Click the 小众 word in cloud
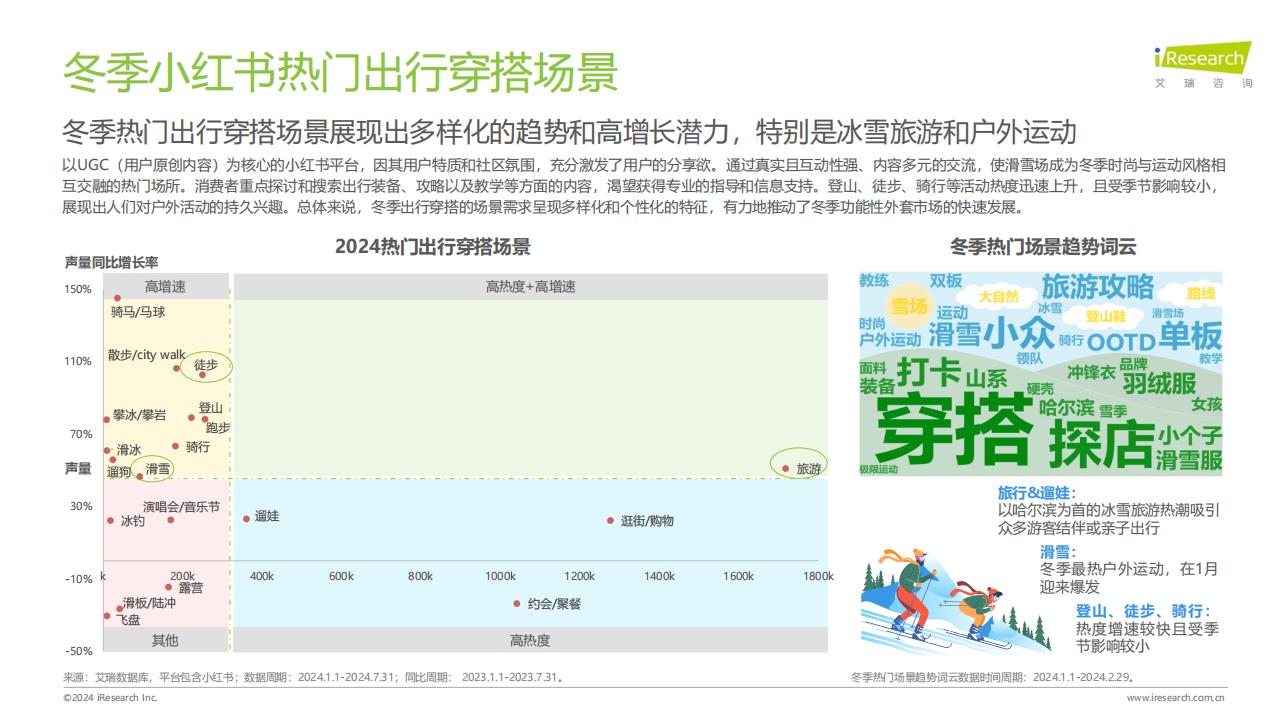1280x720 pixels. pos(1019,333)
